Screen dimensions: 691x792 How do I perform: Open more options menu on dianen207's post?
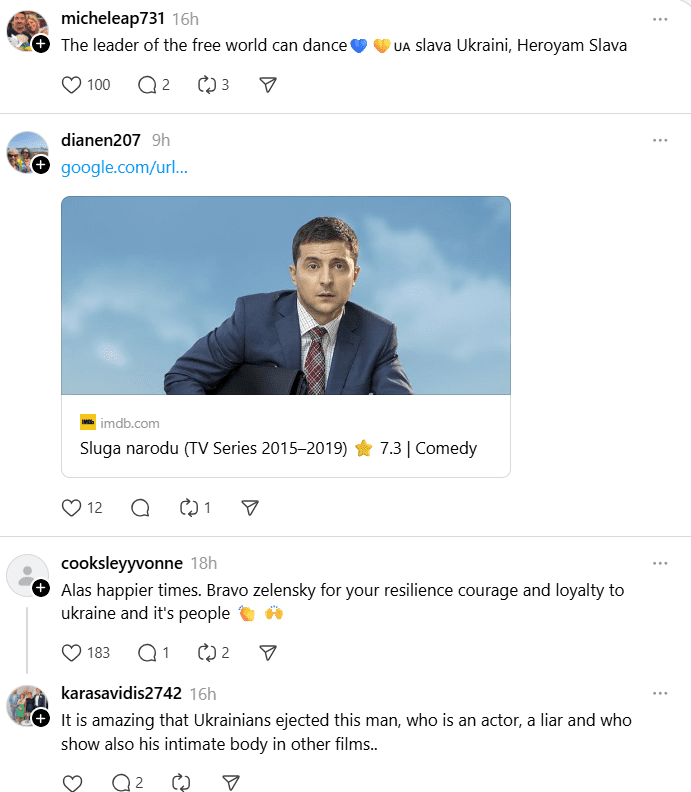point(659,140)
